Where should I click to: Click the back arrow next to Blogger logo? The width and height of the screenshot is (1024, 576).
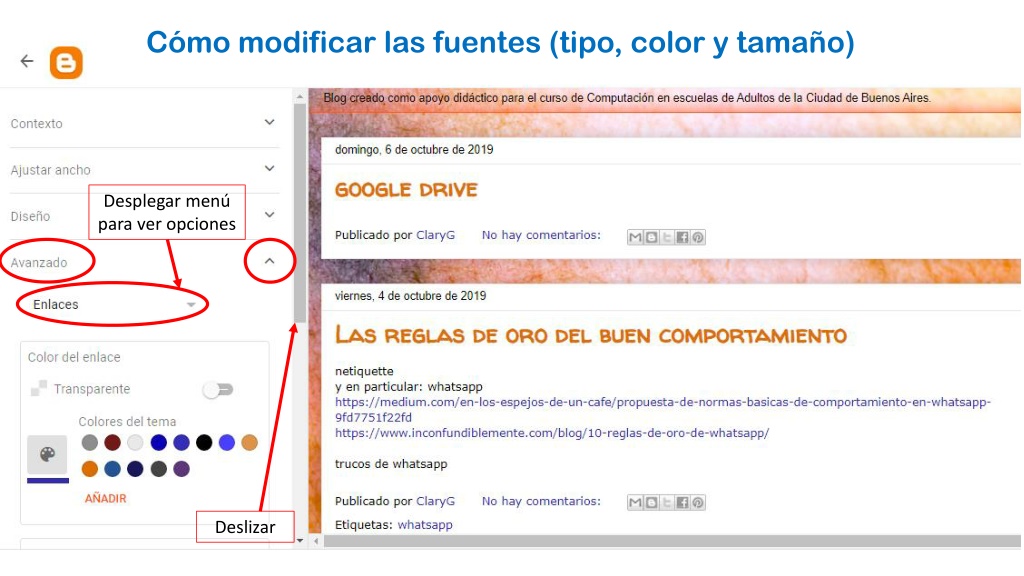(x=27, y=61)
